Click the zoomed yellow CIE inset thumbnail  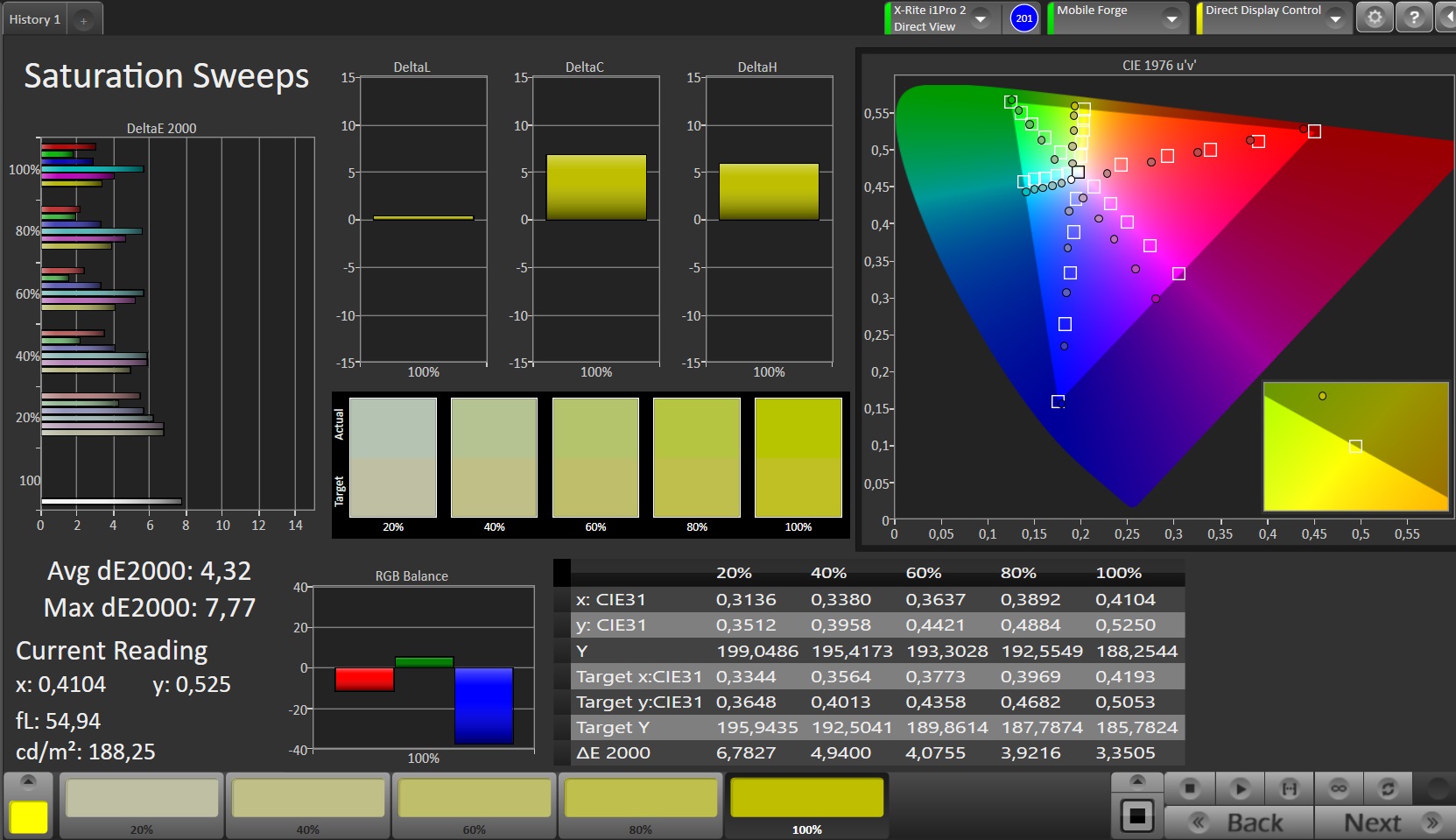point(1355,446)
